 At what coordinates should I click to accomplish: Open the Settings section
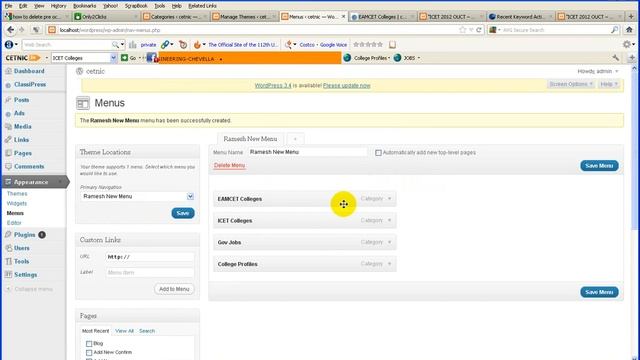coord(25,275)
